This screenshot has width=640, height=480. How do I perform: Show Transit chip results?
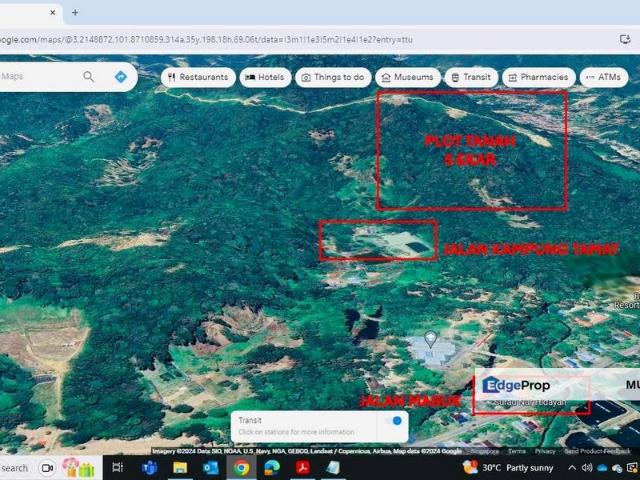(x=471, y=77)
